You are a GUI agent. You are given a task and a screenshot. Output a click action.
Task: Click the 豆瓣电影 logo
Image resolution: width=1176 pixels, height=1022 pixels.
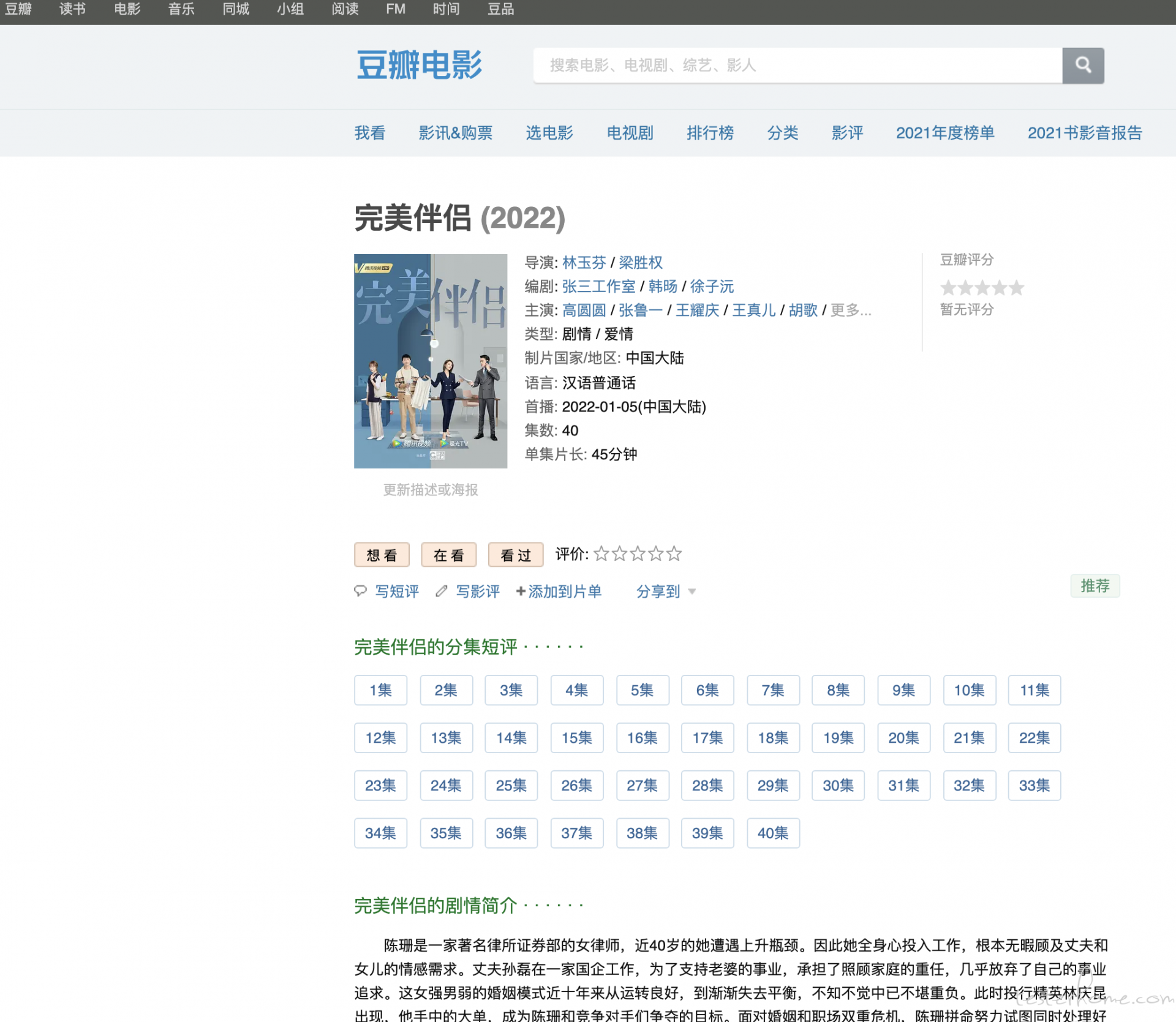[x=420, y=65]
